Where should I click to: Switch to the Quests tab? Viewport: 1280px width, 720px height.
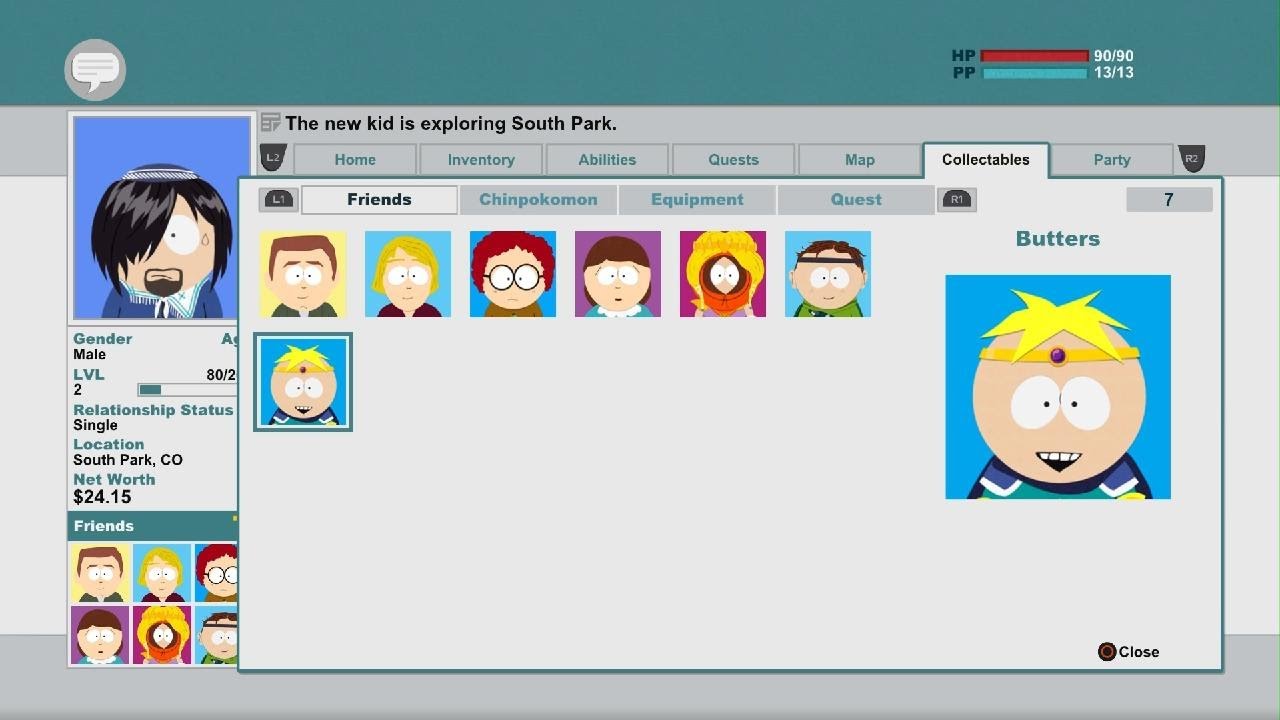[x=733, y=160]
